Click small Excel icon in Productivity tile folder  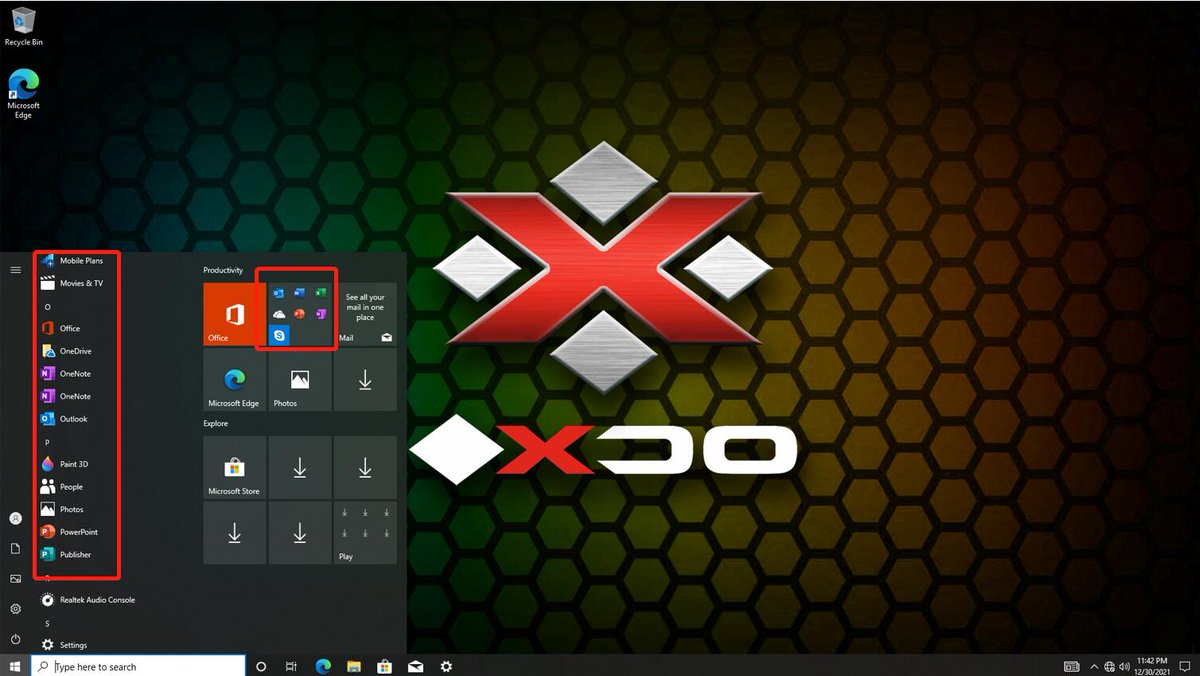[321, 292]
